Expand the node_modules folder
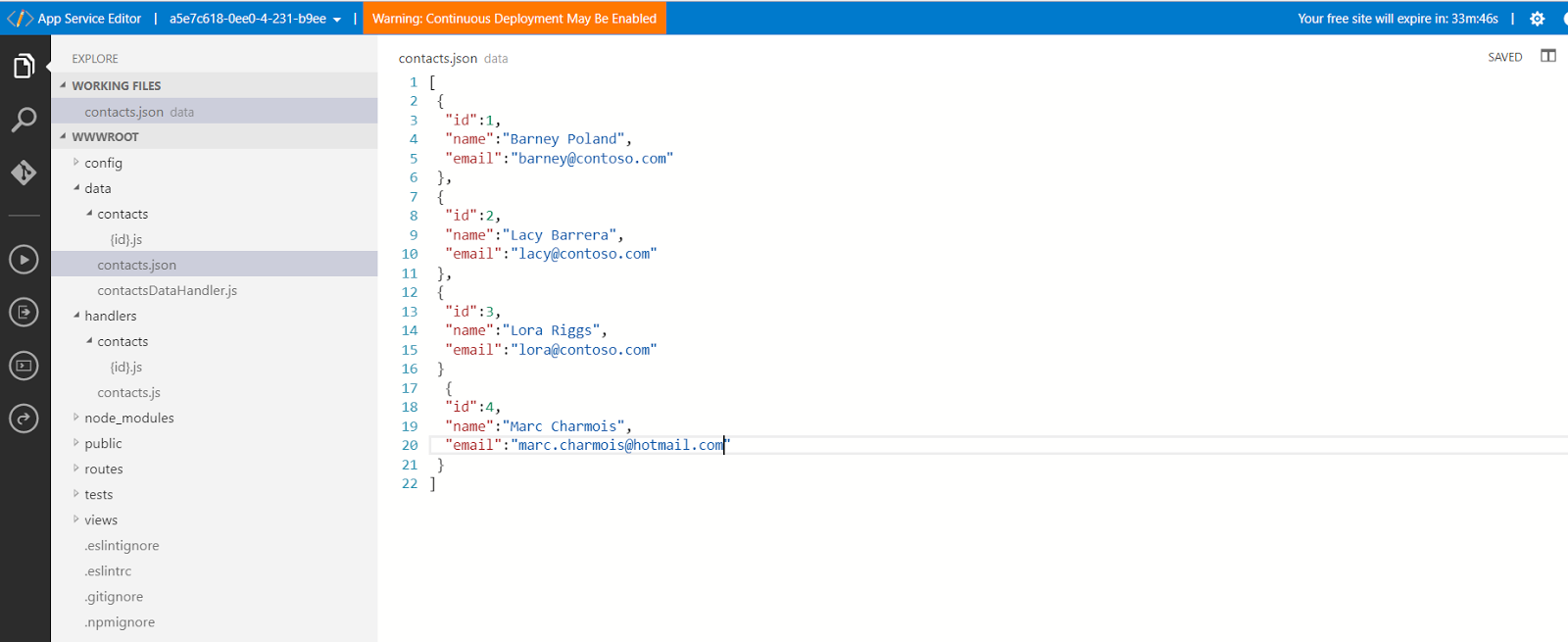The width and height of the screenshot is (1568, 642). click(x=76, y=418)
